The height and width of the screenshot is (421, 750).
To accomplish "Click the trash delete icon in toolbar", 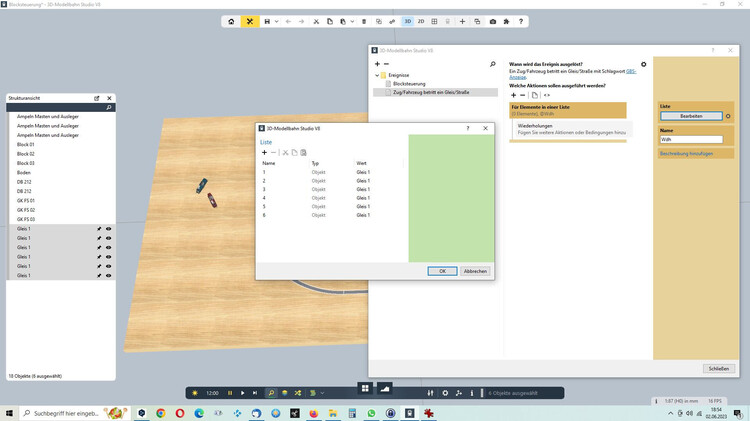I will click(x=363, y=20).
